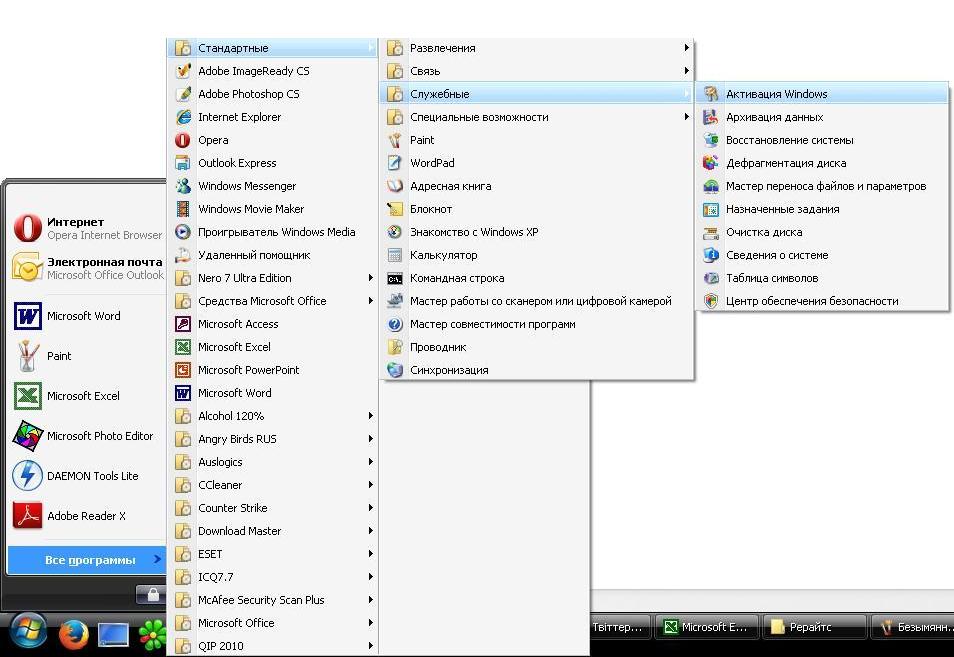This screenshot has height=657, width=954.
Task: Select the Служебные menu entry
Action: point(537,94)
